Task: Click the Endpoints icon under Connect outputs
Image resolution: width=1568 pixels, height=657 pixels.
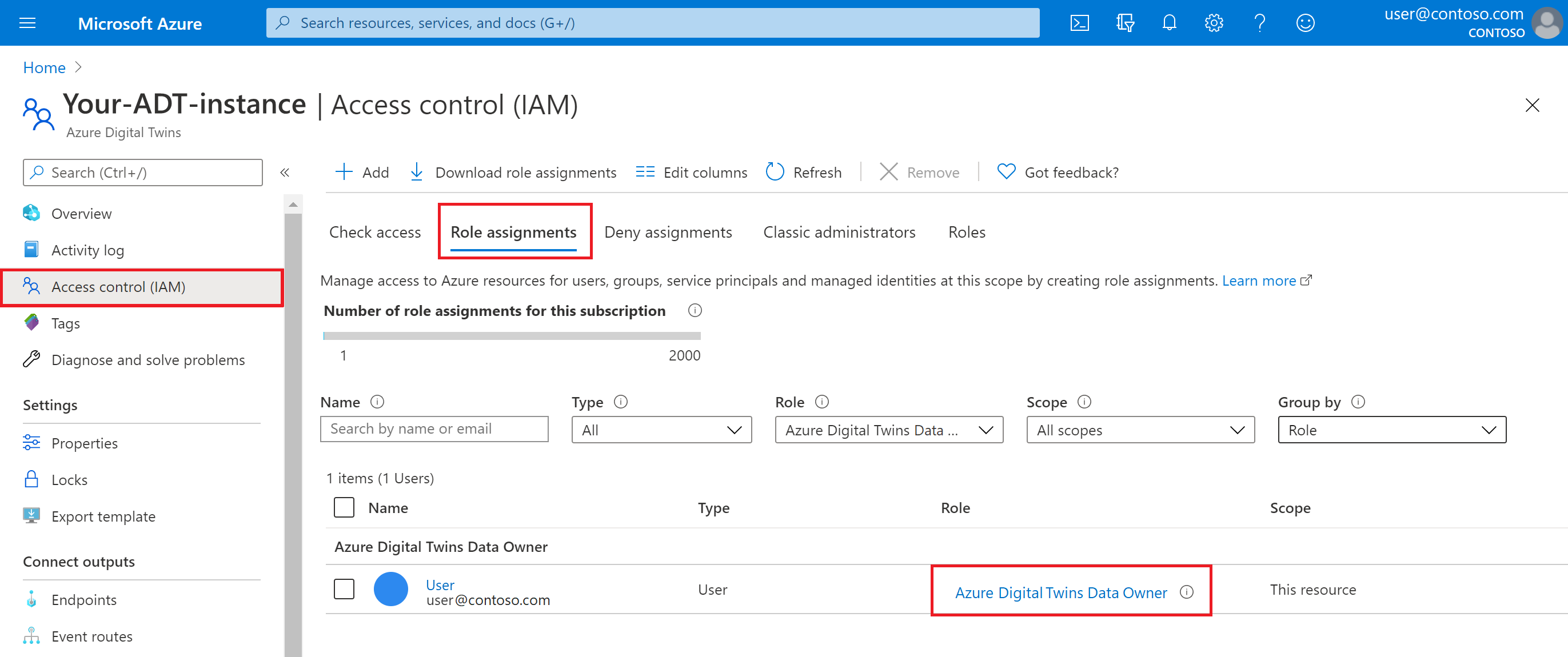Action: coord(30,598)
